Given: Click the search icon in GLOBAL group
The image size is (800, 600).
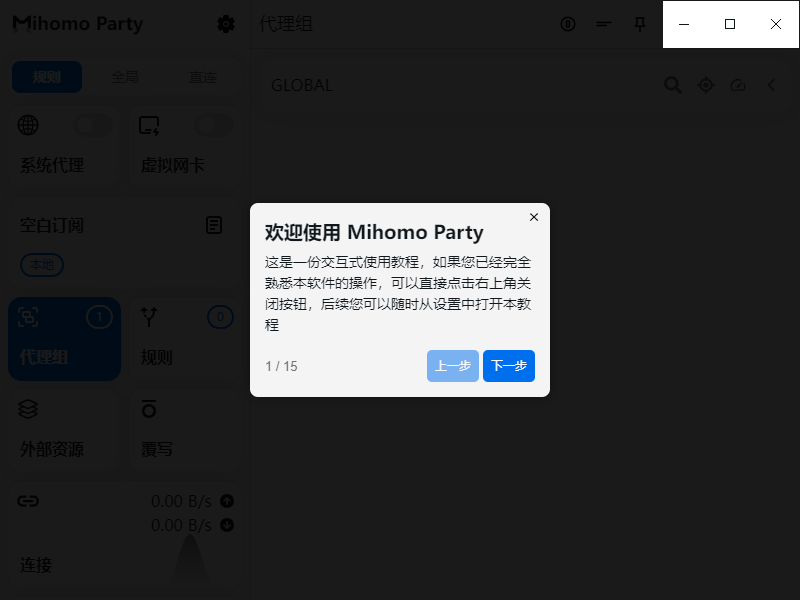Looking at the screenshot, I should (x=673, y=85).
